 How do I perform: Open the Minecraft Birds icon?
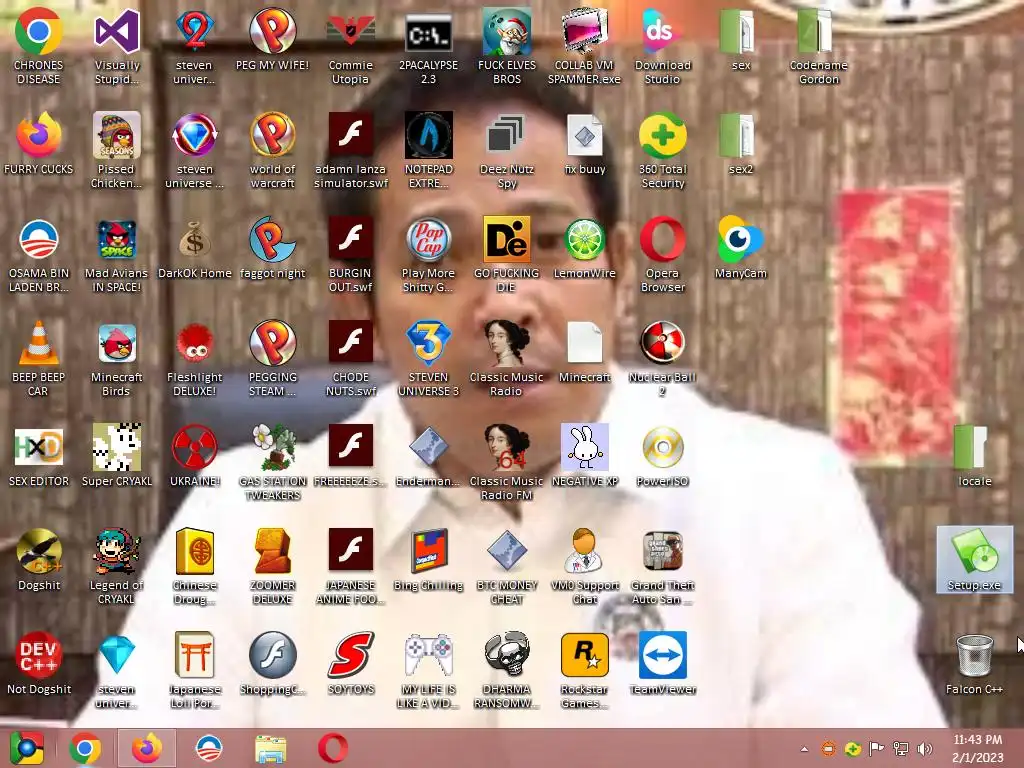(117, 358)
